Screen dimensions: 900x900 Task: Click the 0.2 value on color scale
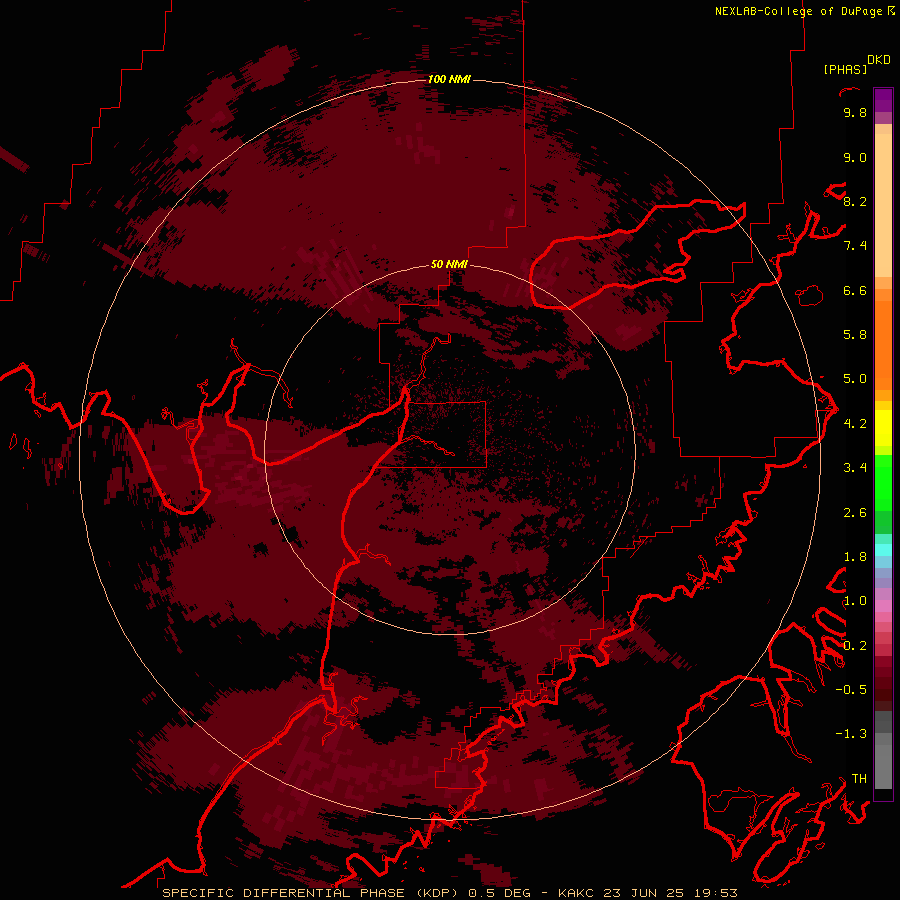pos(855,646)
